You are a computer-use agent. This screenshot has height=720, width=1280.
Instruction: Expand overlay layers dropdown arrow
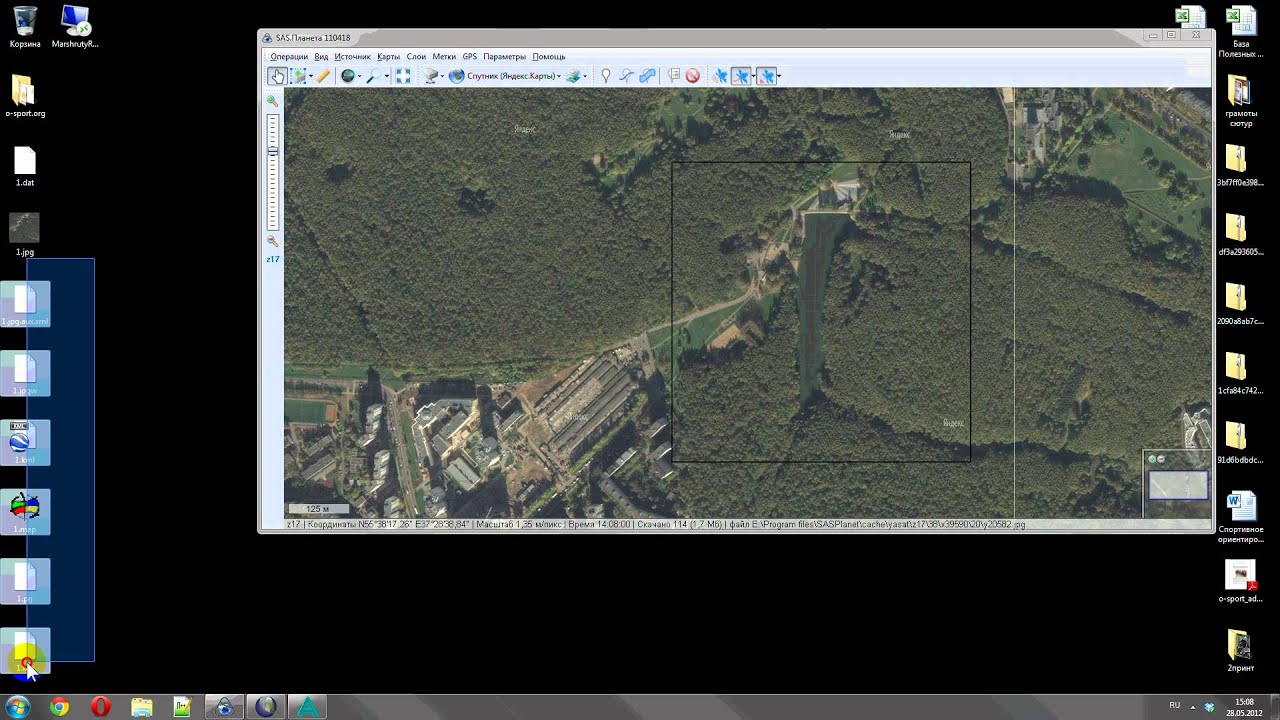click(x=585, y=76)
